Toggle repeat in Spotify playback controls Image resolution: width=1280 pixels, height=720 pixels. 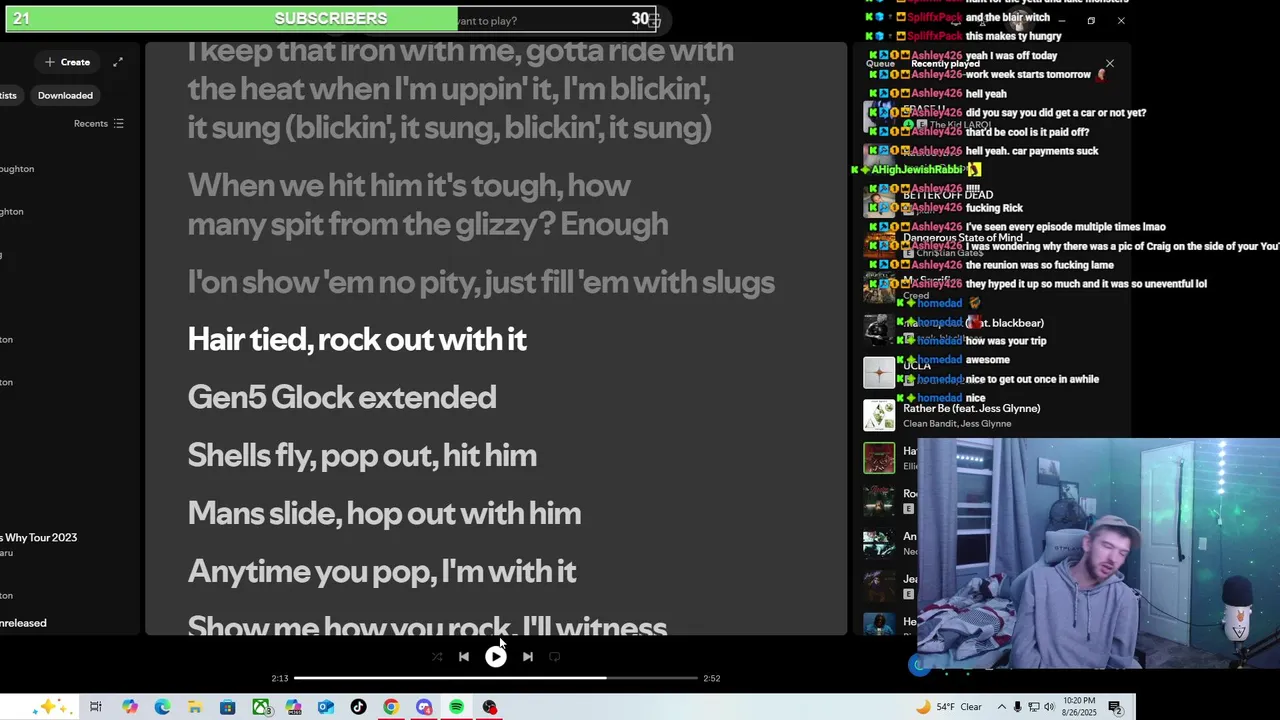tap(554, 657)
